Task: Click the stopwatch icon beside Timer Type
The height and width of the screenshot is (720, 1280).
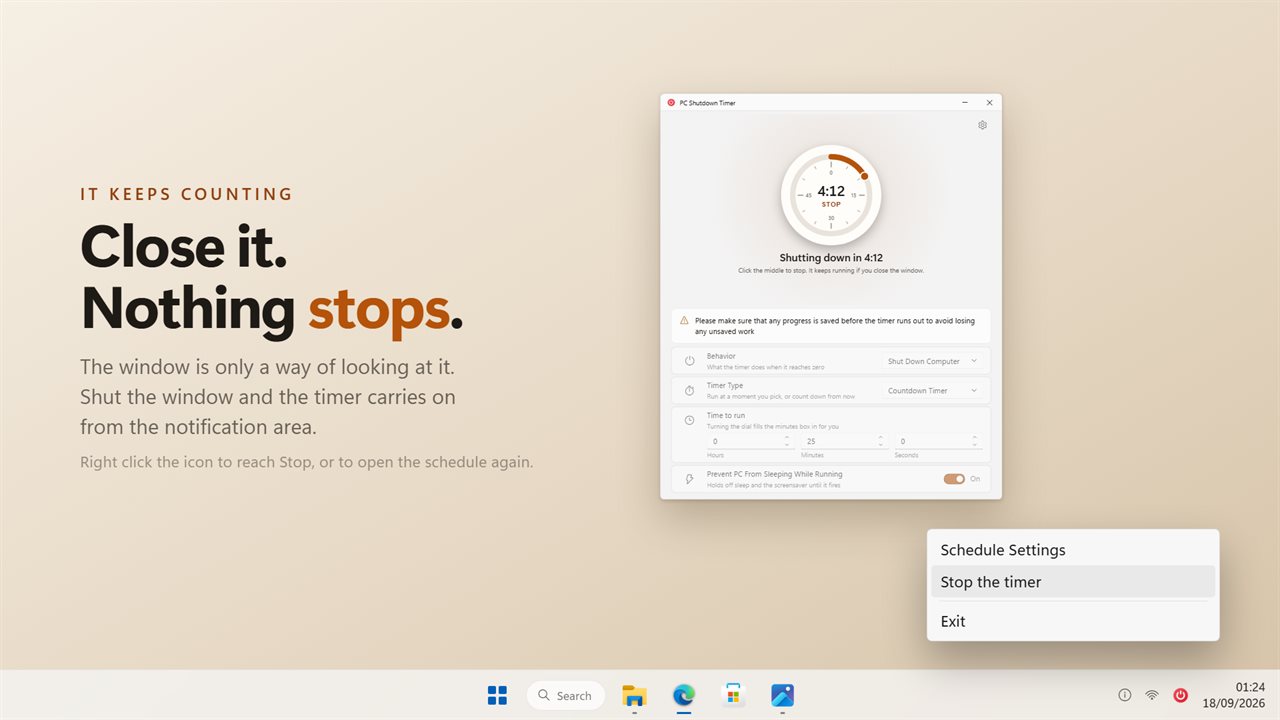Action: [689, 390]
